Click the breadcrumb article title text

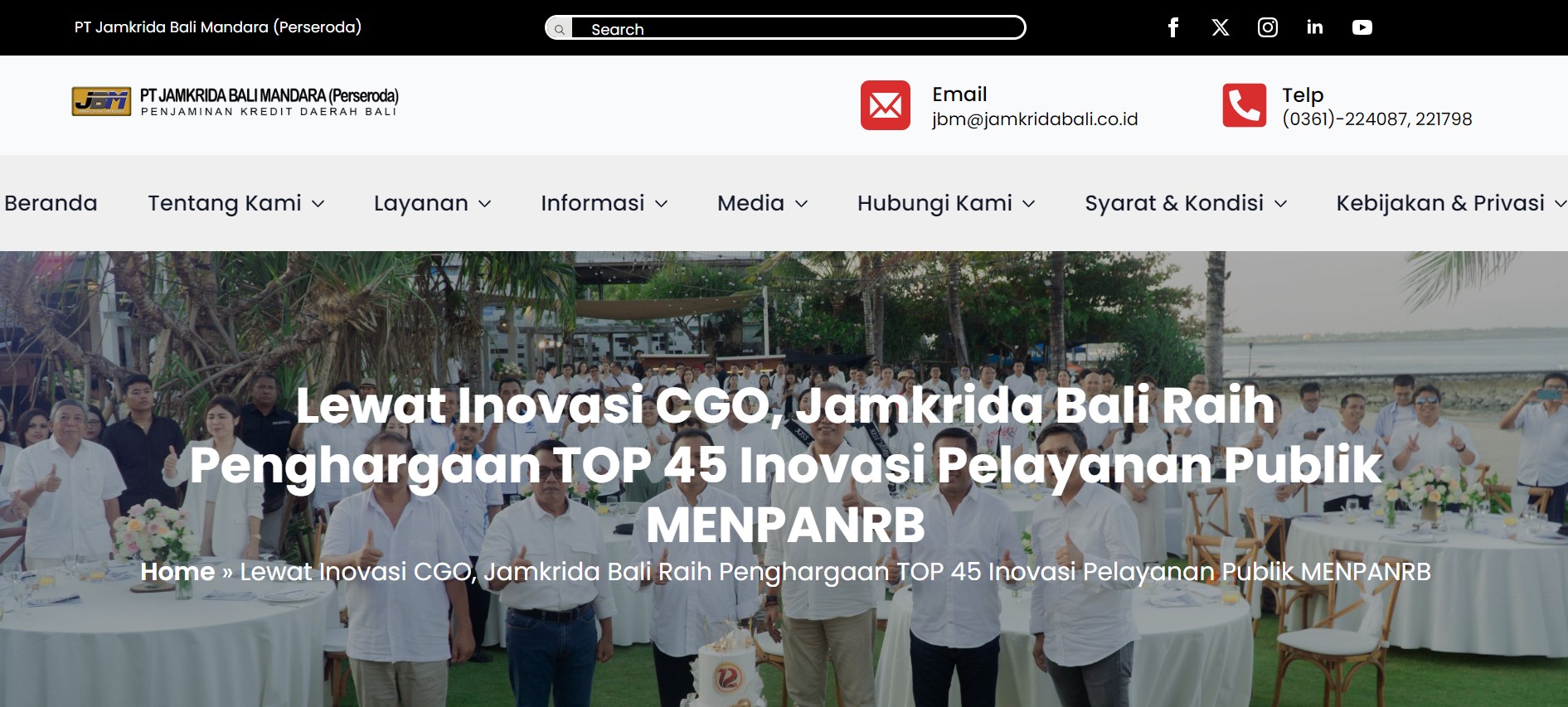pos(835,572)
